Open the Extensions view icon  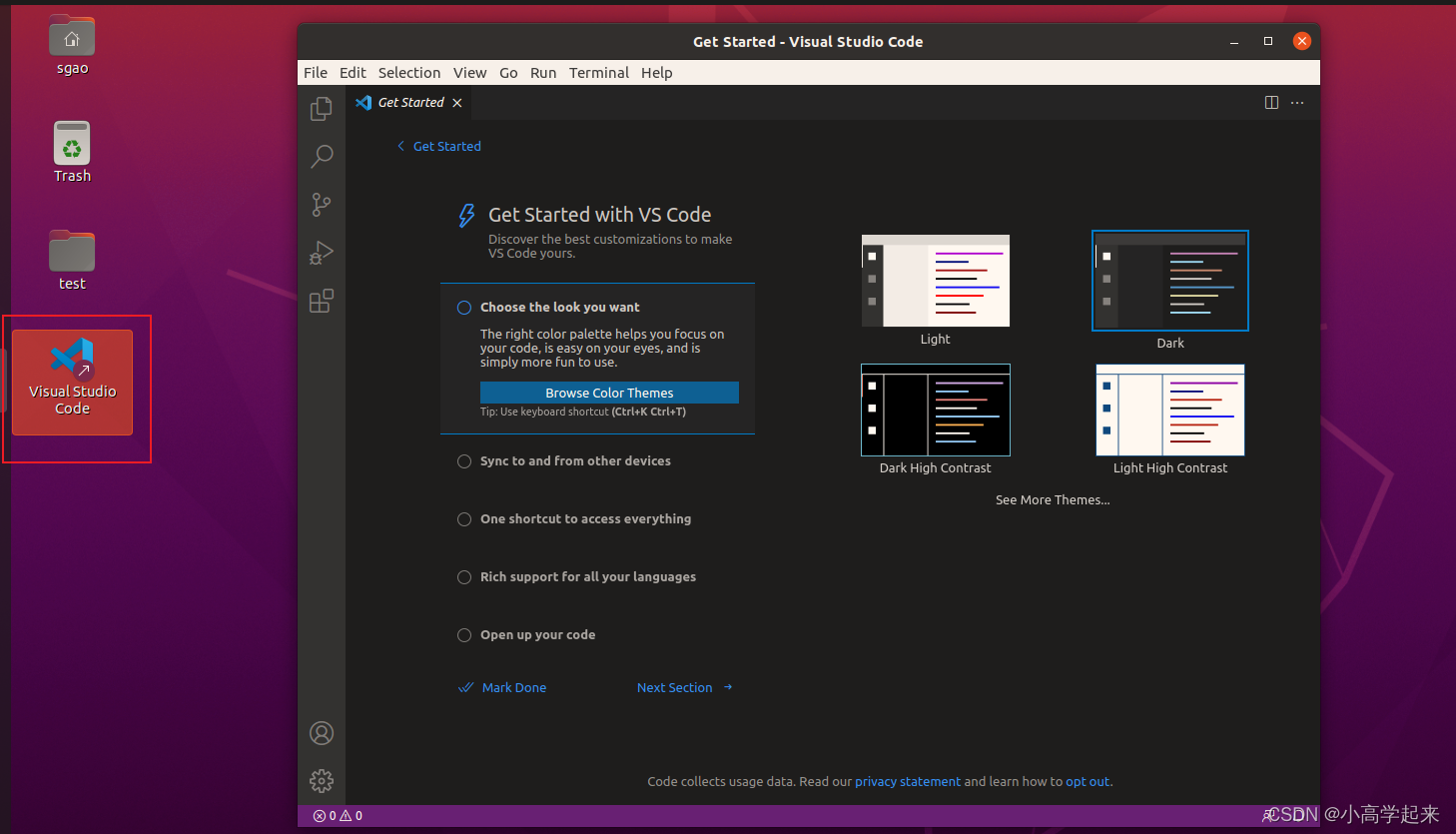[322, 301]
